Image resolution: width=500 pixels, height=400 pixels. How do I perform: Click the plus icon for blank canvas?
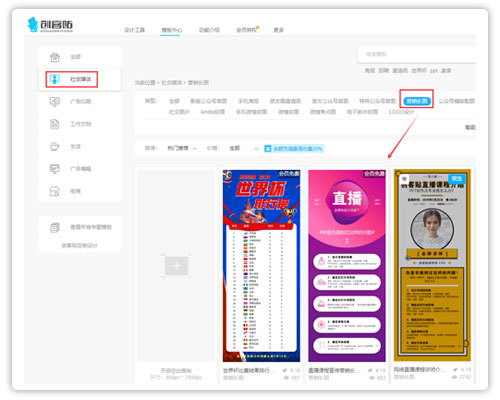point(176,266)
